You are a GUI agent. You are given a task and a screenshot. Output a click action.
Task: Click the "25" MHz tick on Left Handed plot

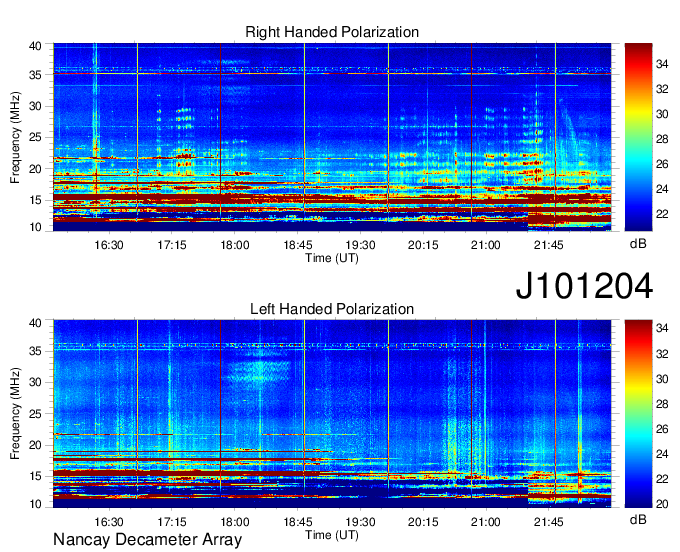pyautogui.click(x=36, y=414)
